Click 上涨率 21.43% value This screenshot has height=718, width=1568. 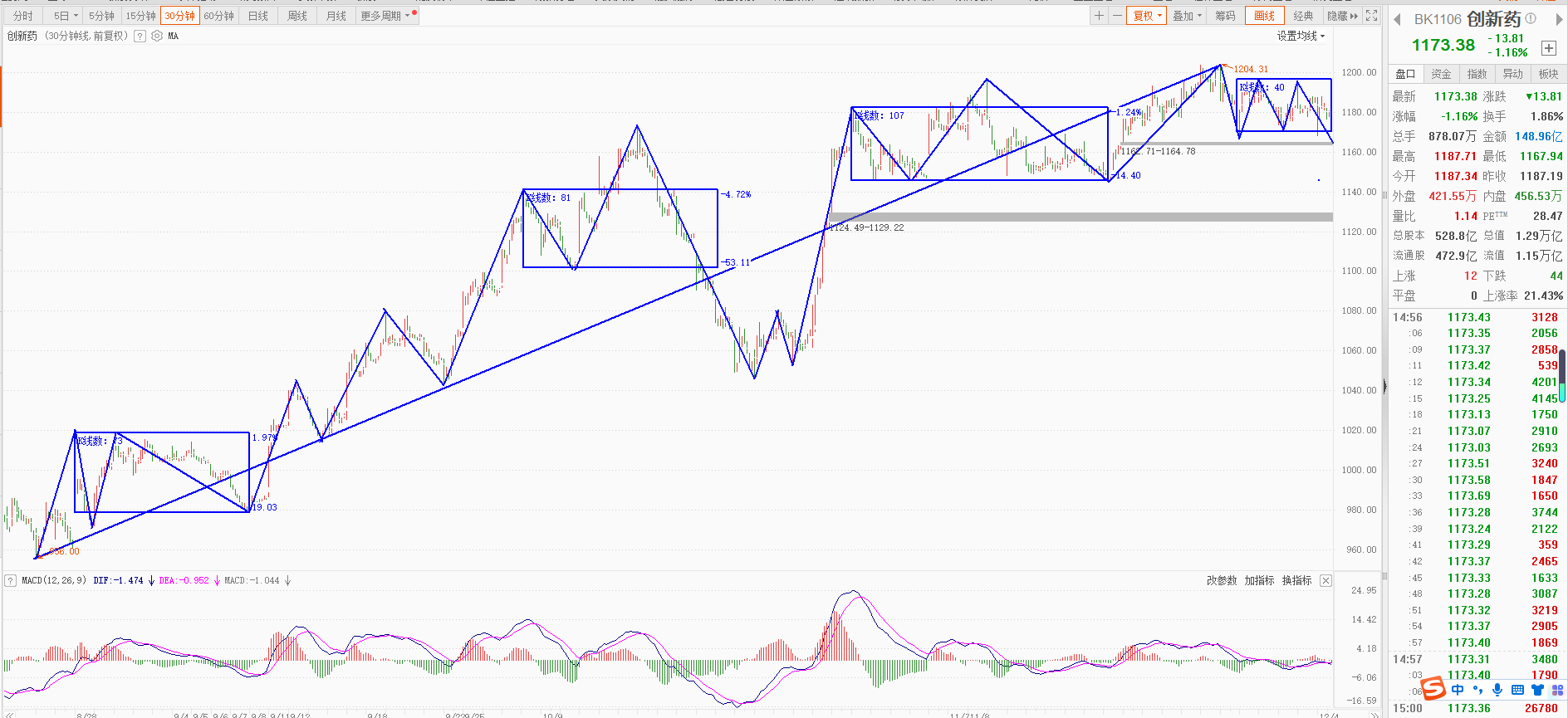click(1543, 296)
